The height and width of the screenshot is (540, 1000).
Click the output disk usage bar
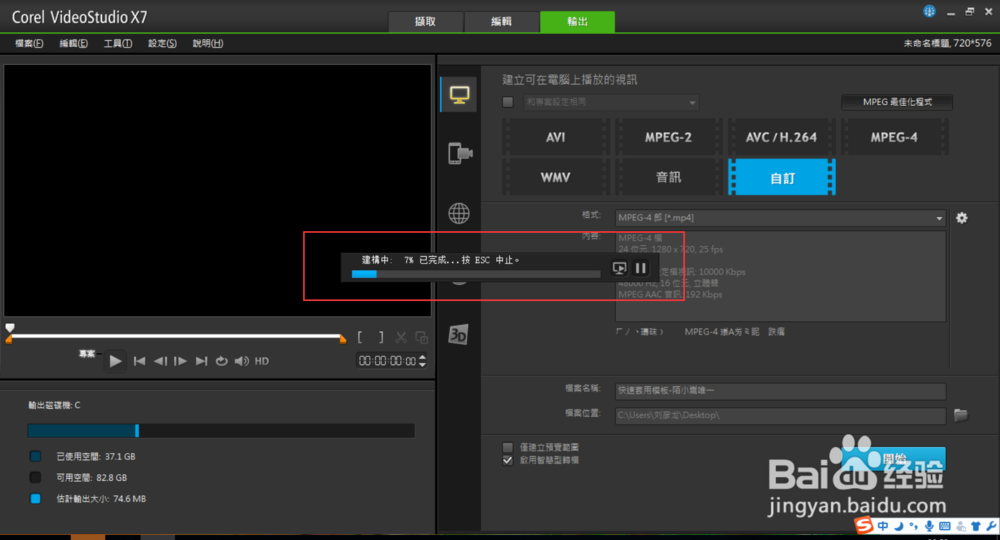point(221,430)
